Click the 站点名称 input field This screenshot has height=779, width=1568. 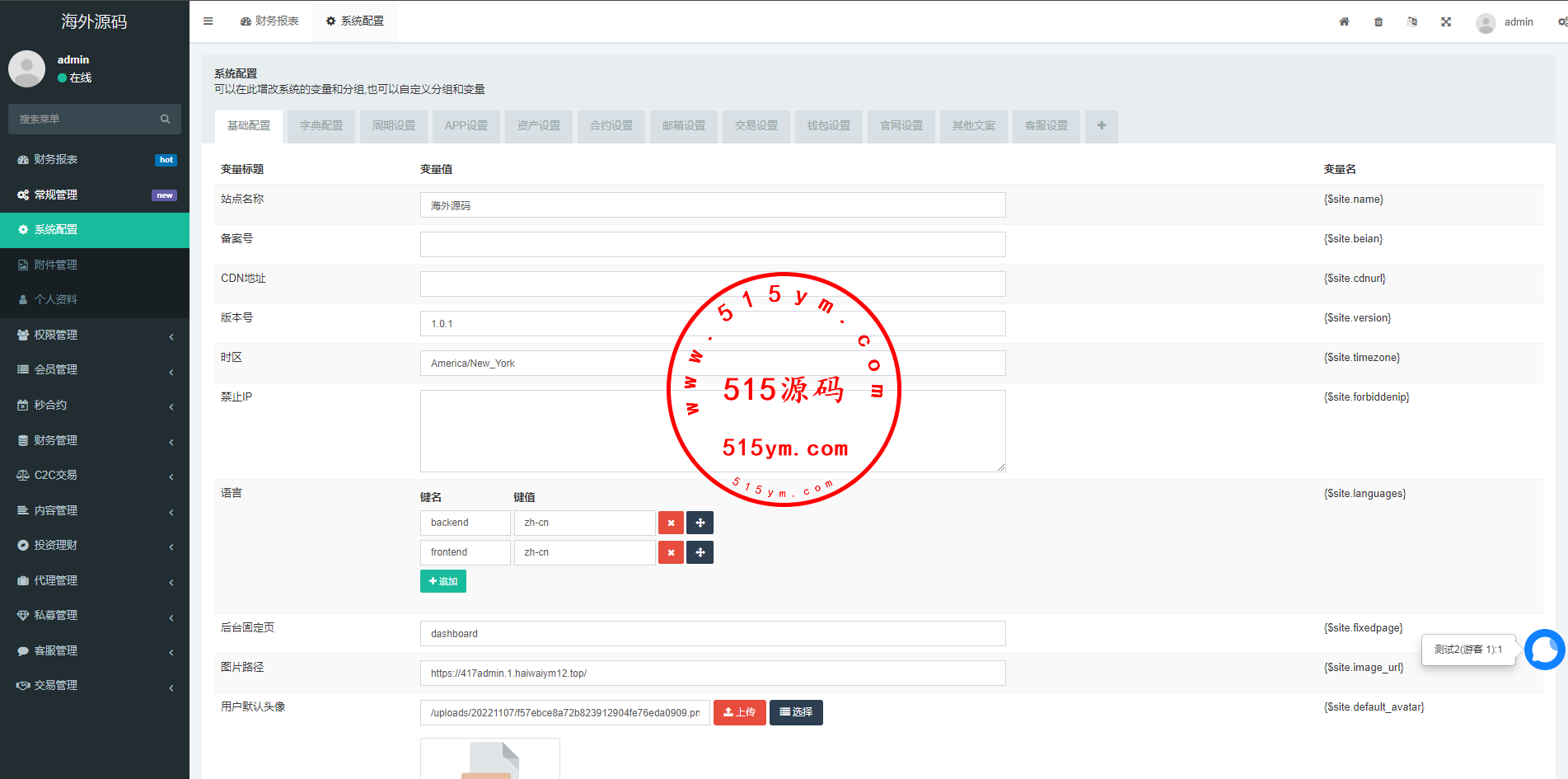(712, 205)
